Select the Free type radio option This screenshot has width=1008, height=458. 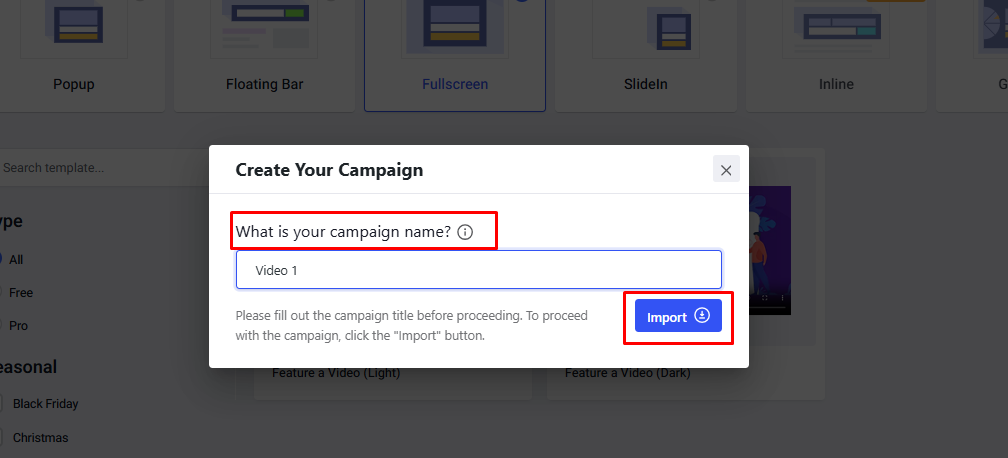[x=3, y=293]
